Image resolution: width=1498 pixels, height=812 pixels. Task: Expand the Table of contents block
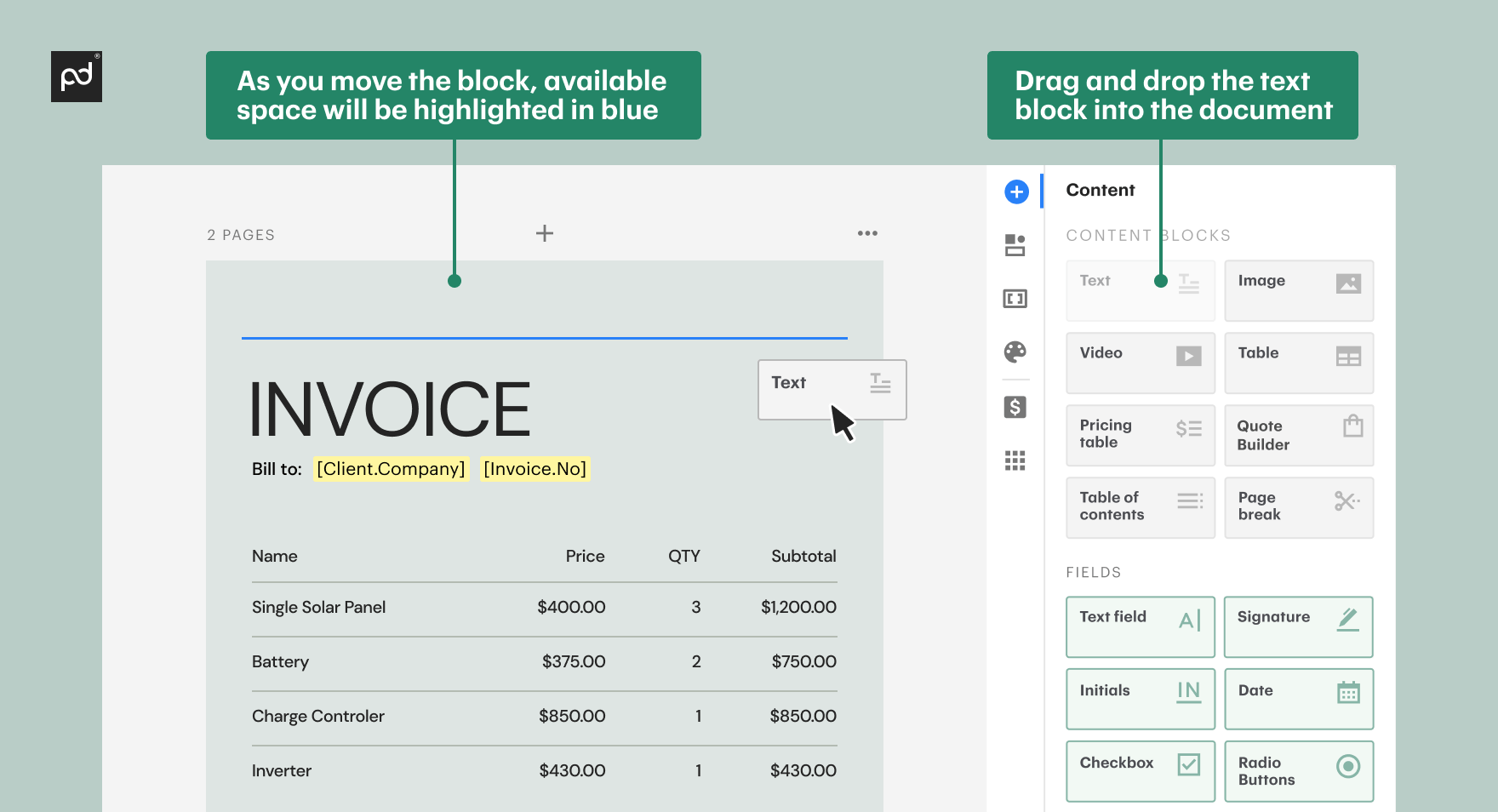click(1140, 507)
